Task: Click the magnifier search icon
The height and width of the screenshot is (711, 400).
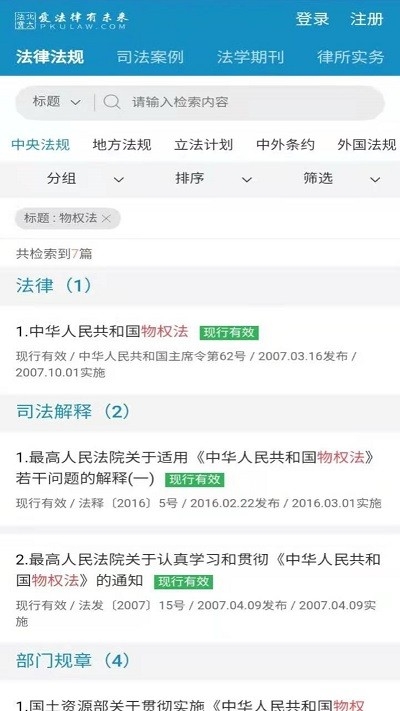Action: [112, 102]
